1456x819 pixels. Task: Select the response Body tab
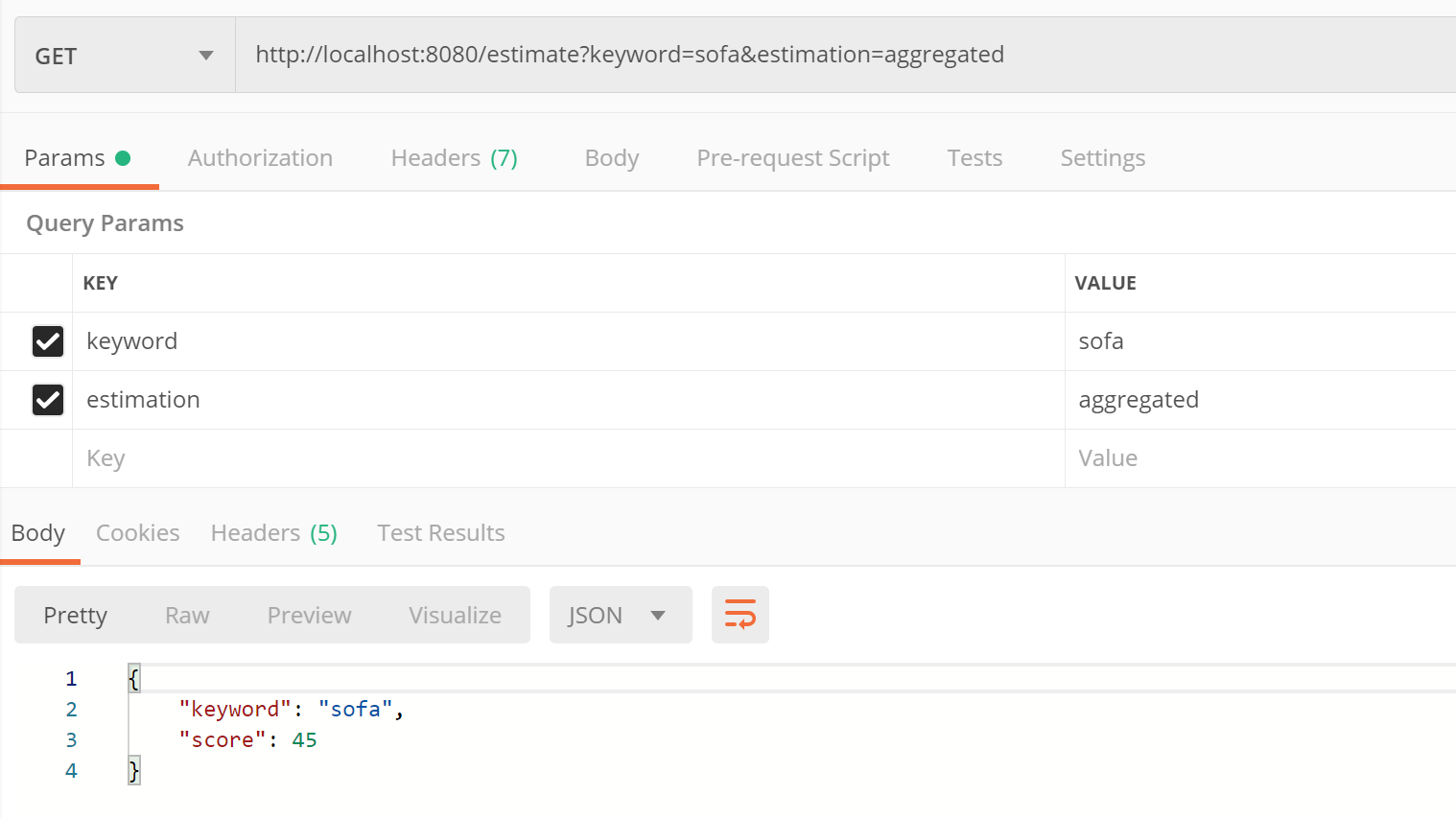[x=38, y=533]
